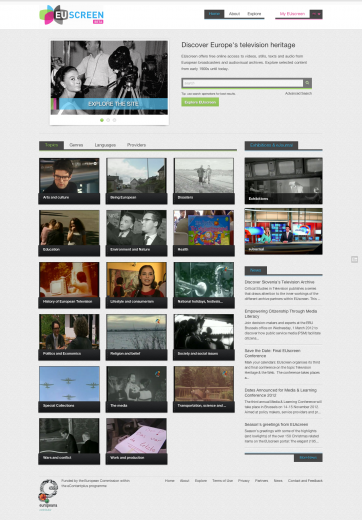Open Lifestyle and consumerism thumbnail
The width and height of the screenshot is (362, 520).
coord(136,285)
